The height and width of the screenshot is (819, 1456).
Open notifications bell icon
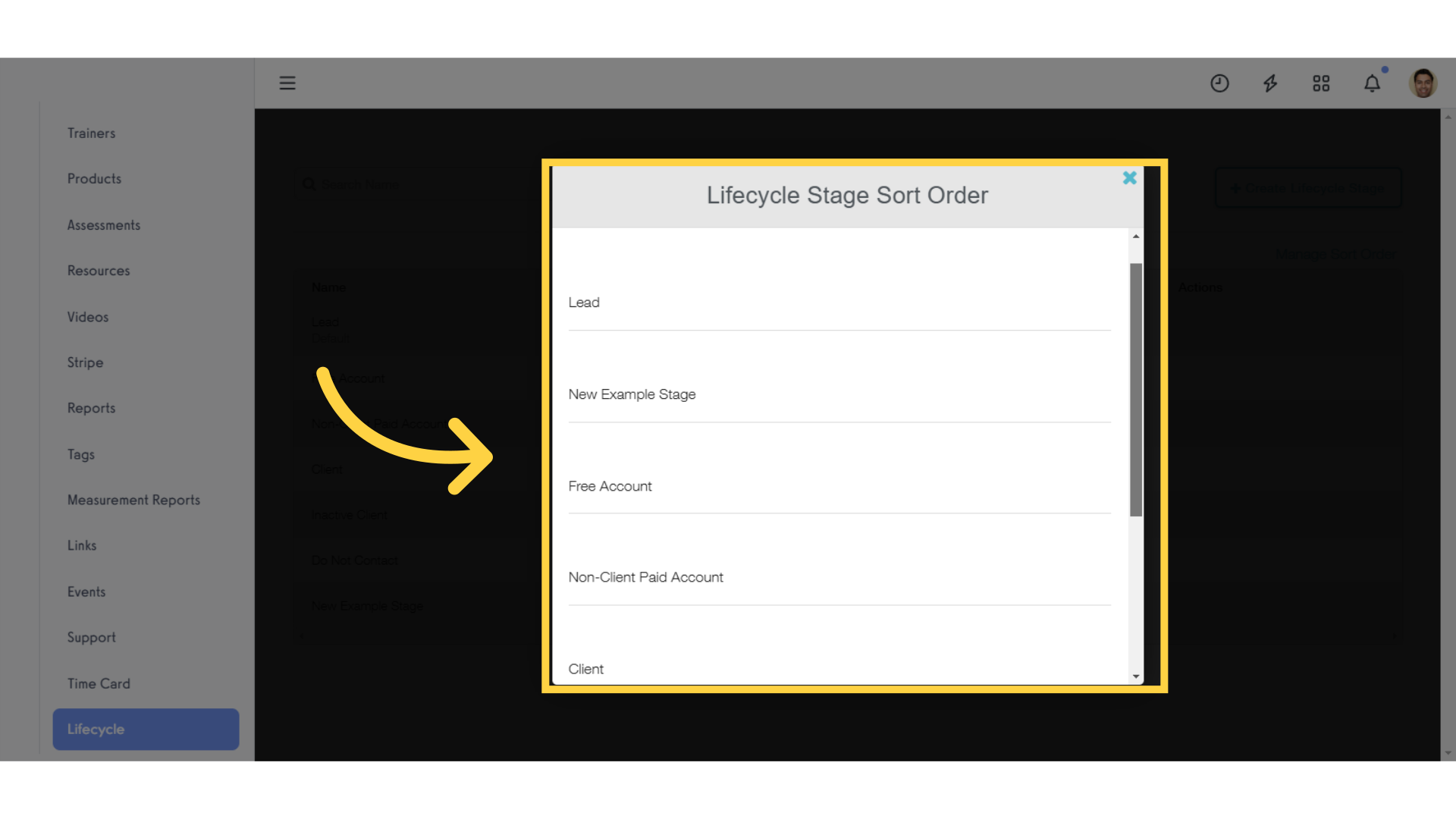tap(1372, 82)
